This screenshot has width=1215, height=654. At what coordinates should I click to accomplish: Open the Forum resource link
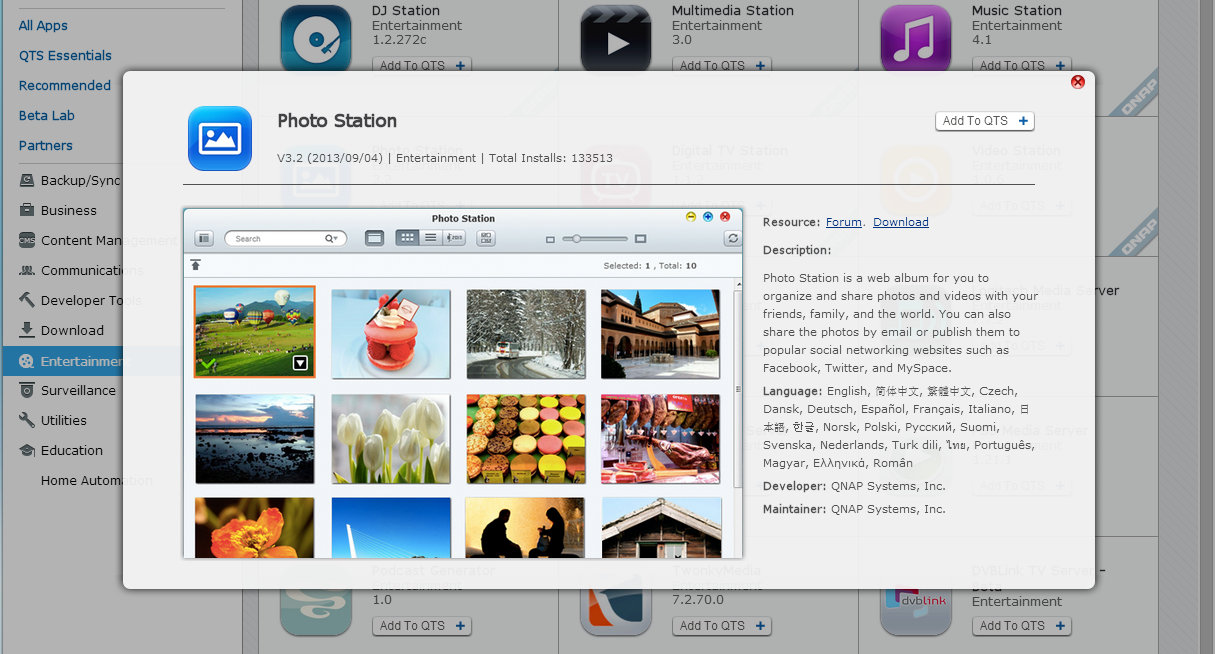843,222
